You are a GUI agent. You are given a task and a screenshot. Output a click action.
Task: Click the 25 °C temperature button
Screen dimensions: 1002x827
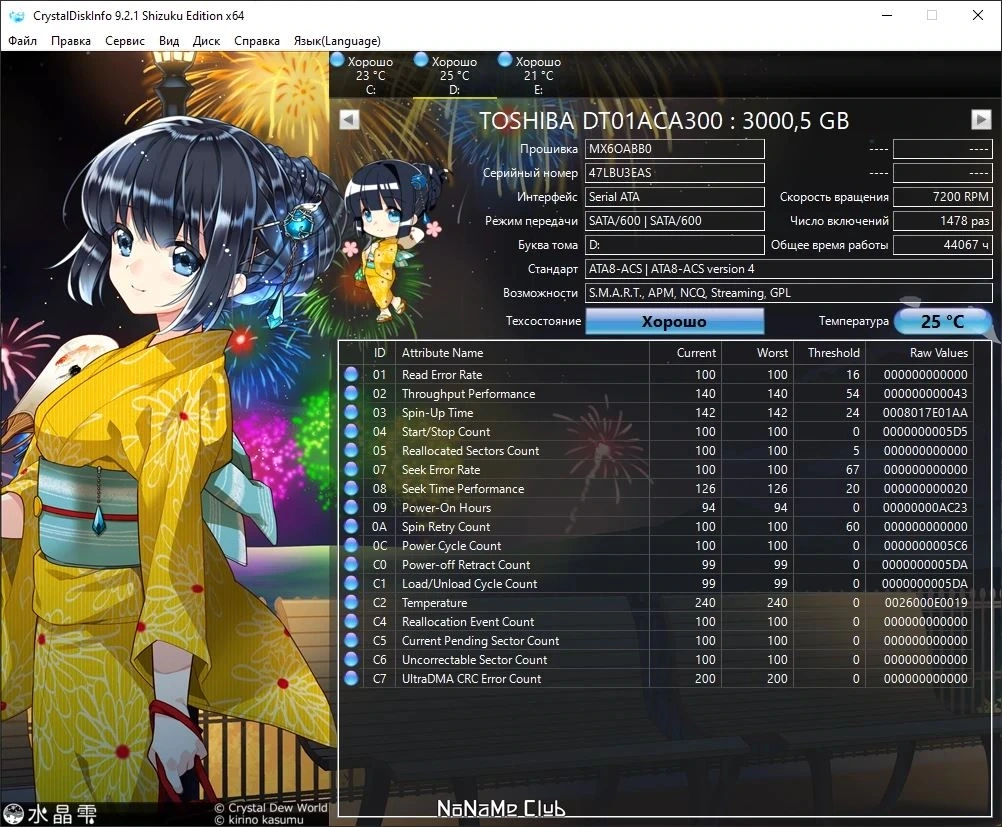(942, 321)
